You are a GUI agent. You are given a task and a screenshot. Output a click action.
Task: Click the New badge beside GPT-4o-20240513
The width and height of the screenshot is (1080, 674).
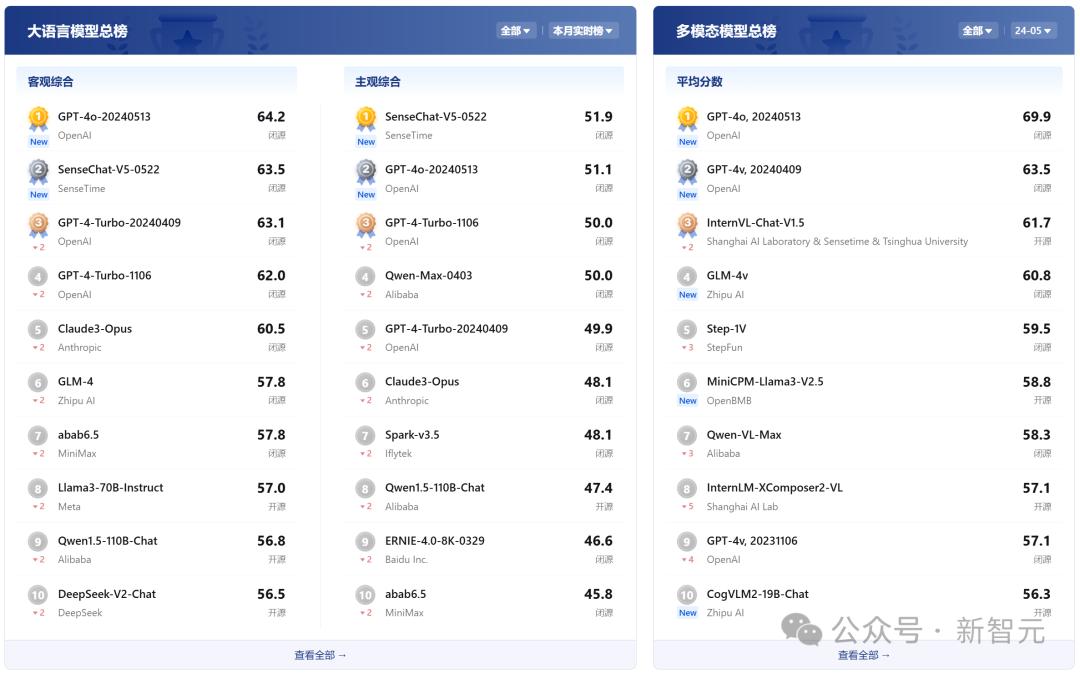[38, 141]
